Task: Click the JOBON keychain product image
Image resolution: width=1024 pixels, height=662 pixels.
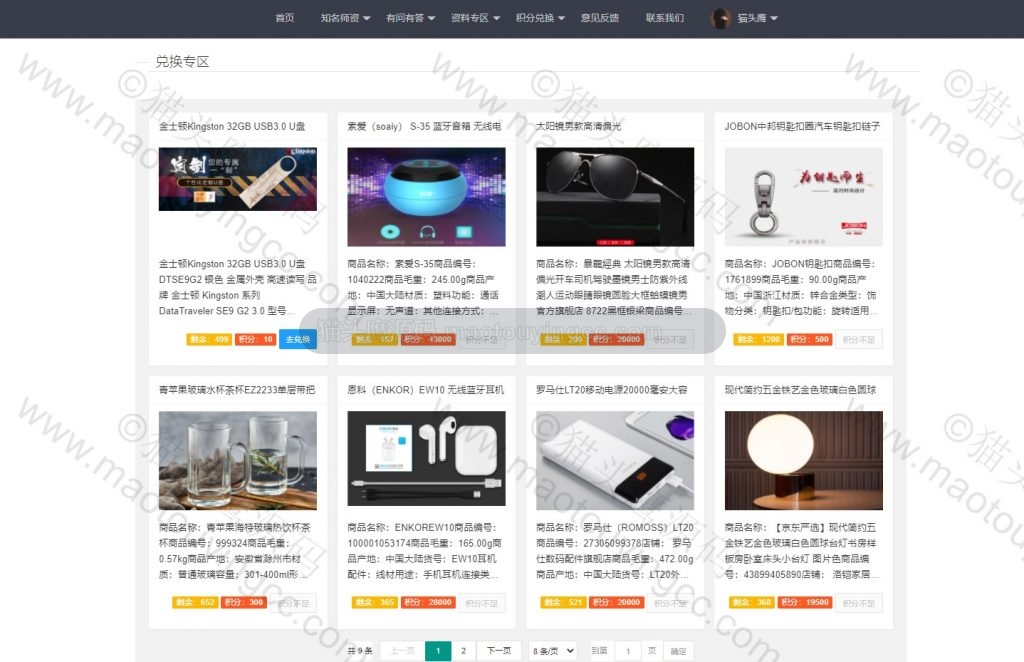Action: (804, 197)
